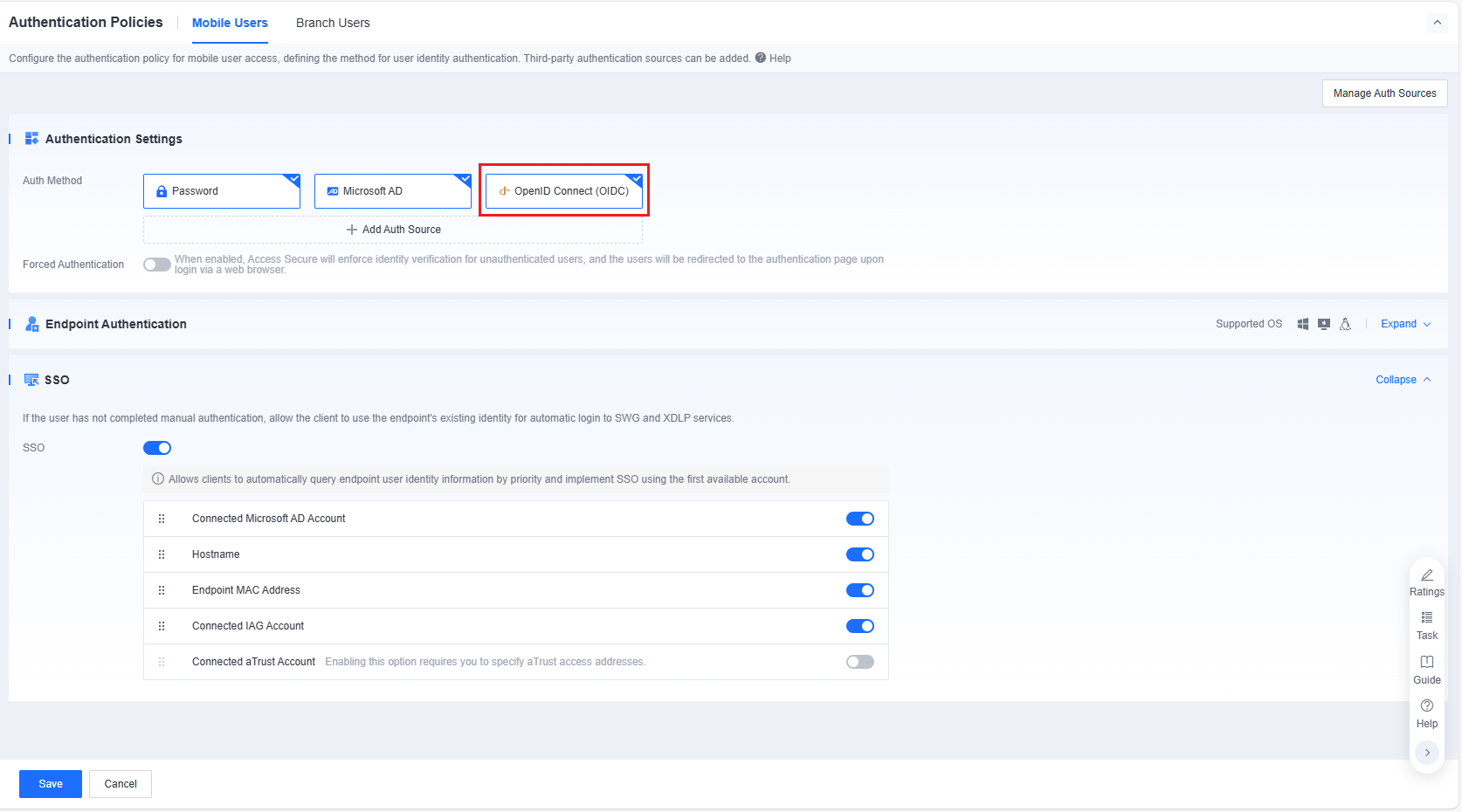
Task: Click Add Auth Source
Action: (393, 230)
